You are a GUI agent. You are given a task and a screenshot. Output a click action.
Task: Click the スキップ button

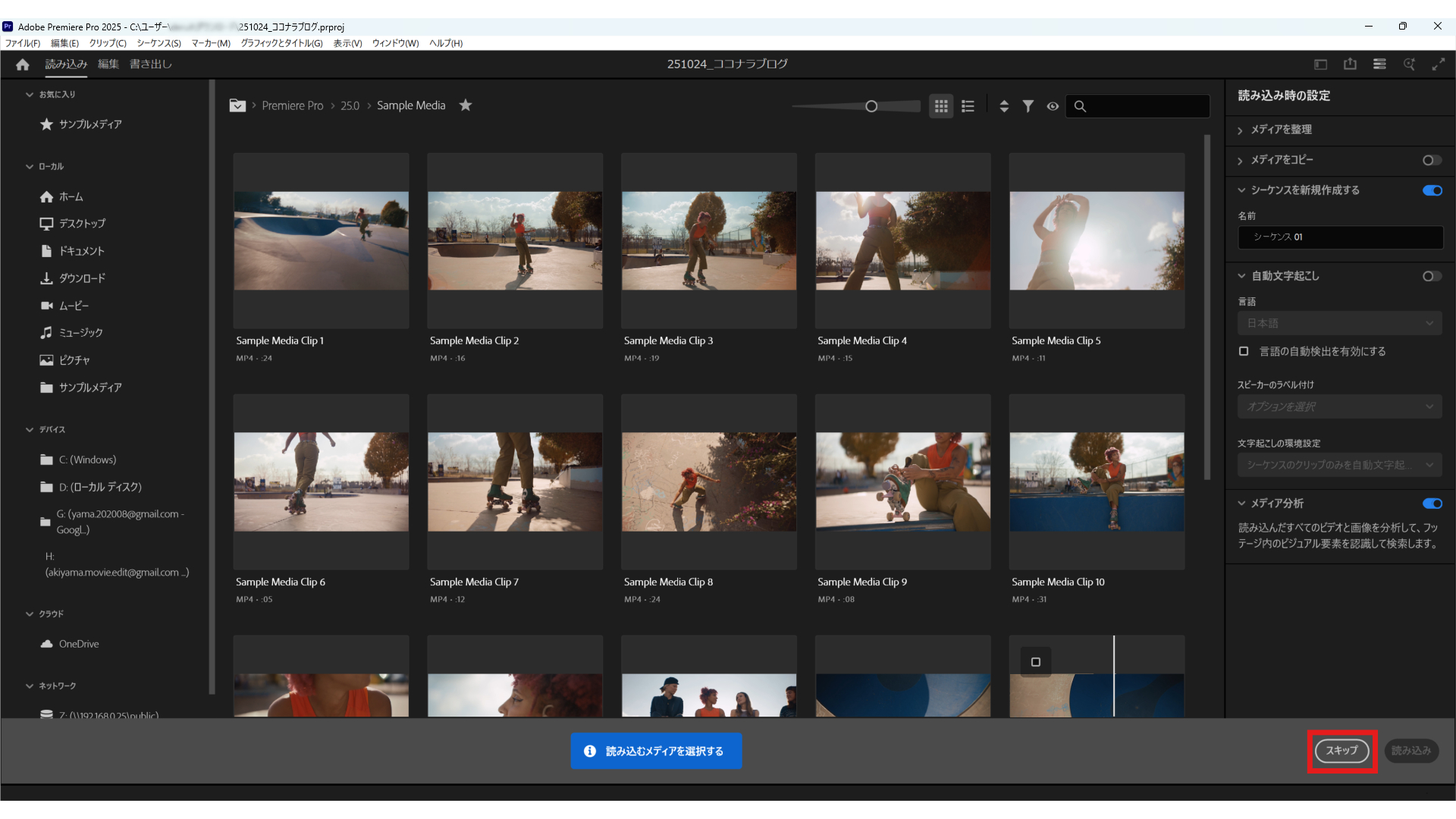[1341, 751]
